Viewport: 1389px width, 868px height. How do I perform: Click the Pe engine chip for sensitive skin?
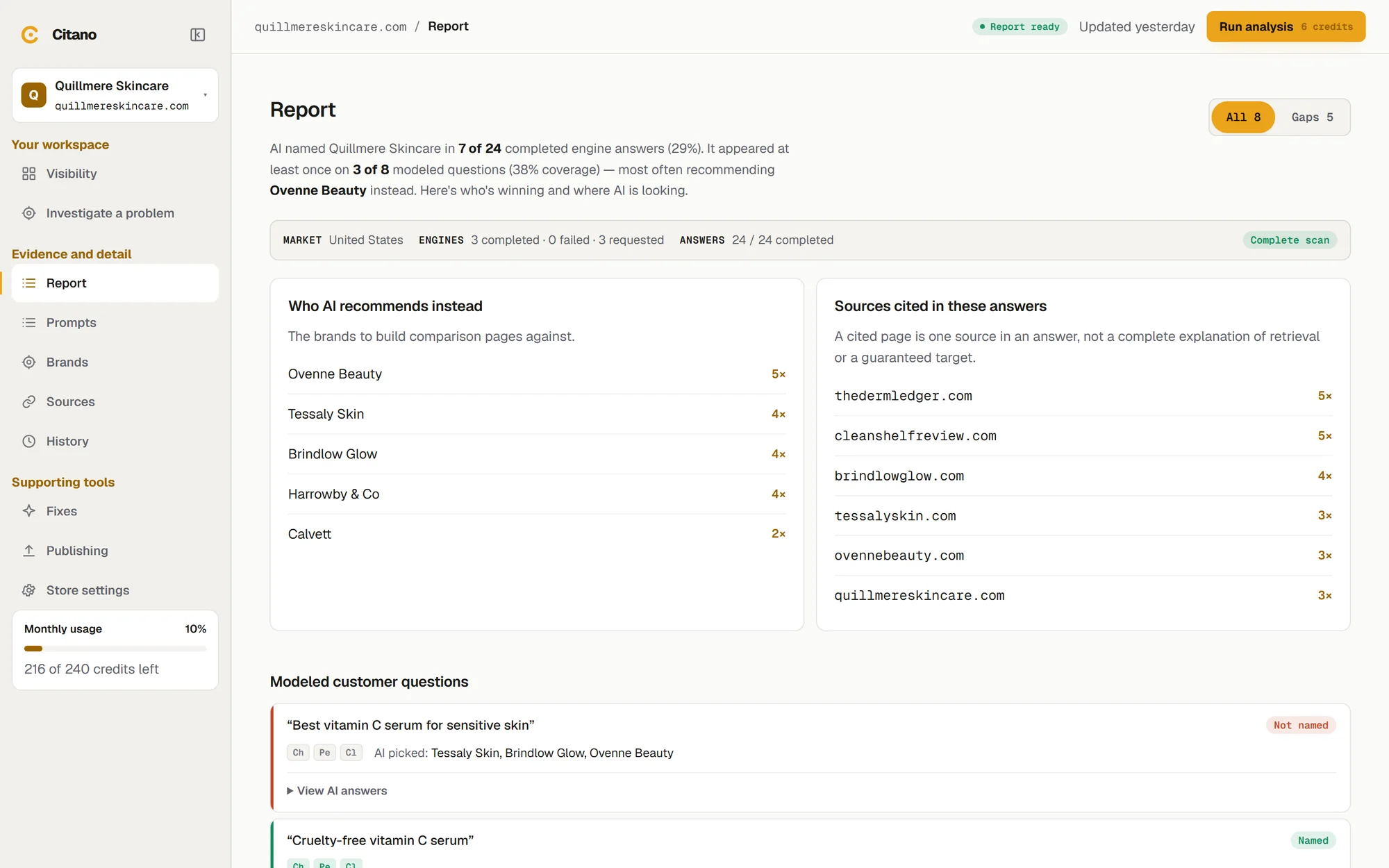coord(324,753)
